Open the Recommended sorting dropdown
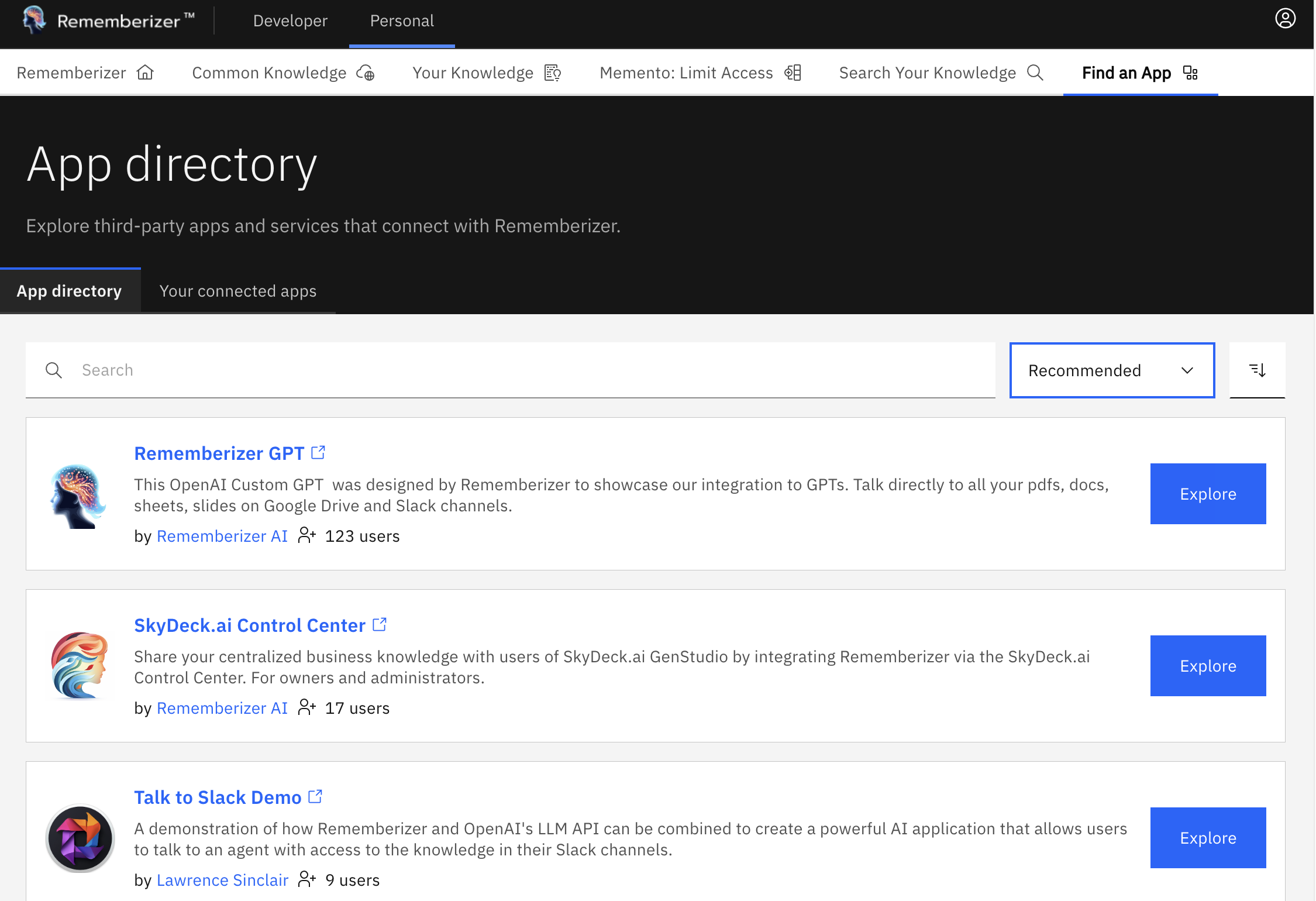This screenshot has width=1316, height=901. click(x=1111, y=370)
